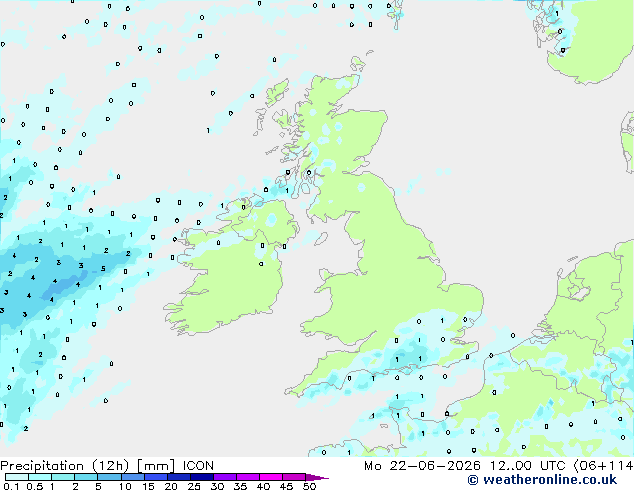Viewport: 634px width, 490px height.
Task: Select the 25–30 mm navy legend swatch
Action: (202, 477)
